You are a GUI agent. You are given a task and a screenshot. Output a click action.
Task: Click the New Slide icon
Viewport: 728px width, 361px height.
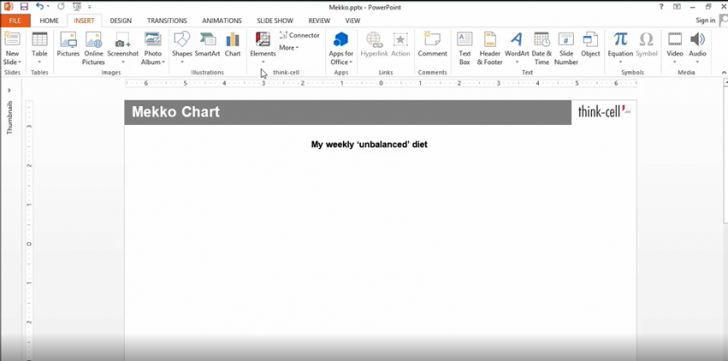[x=13, y=39]
